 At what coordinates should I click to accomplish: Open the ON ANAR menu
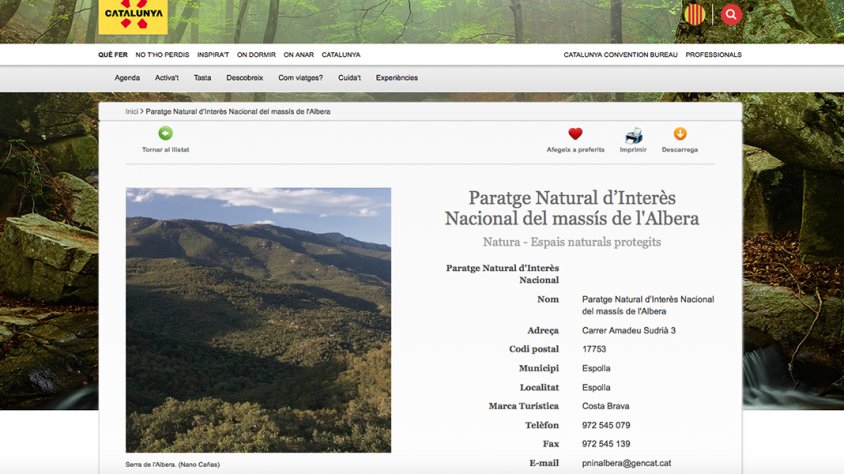[299, 55]
